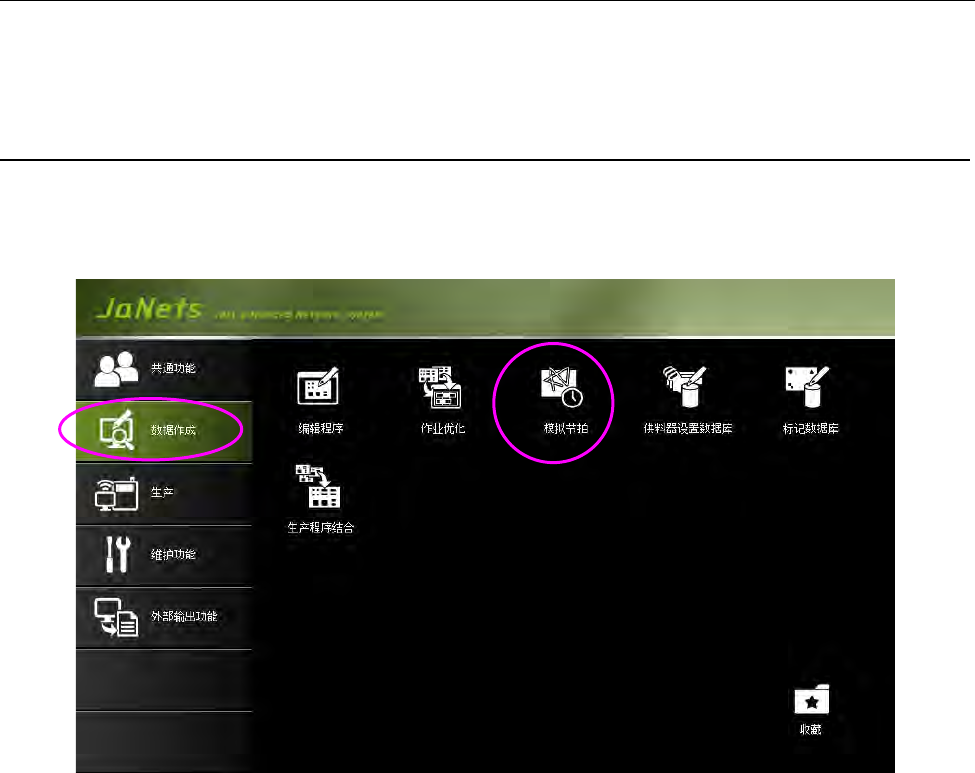
Task: Click the 编辑程序 text label
Action: [321, 428]
